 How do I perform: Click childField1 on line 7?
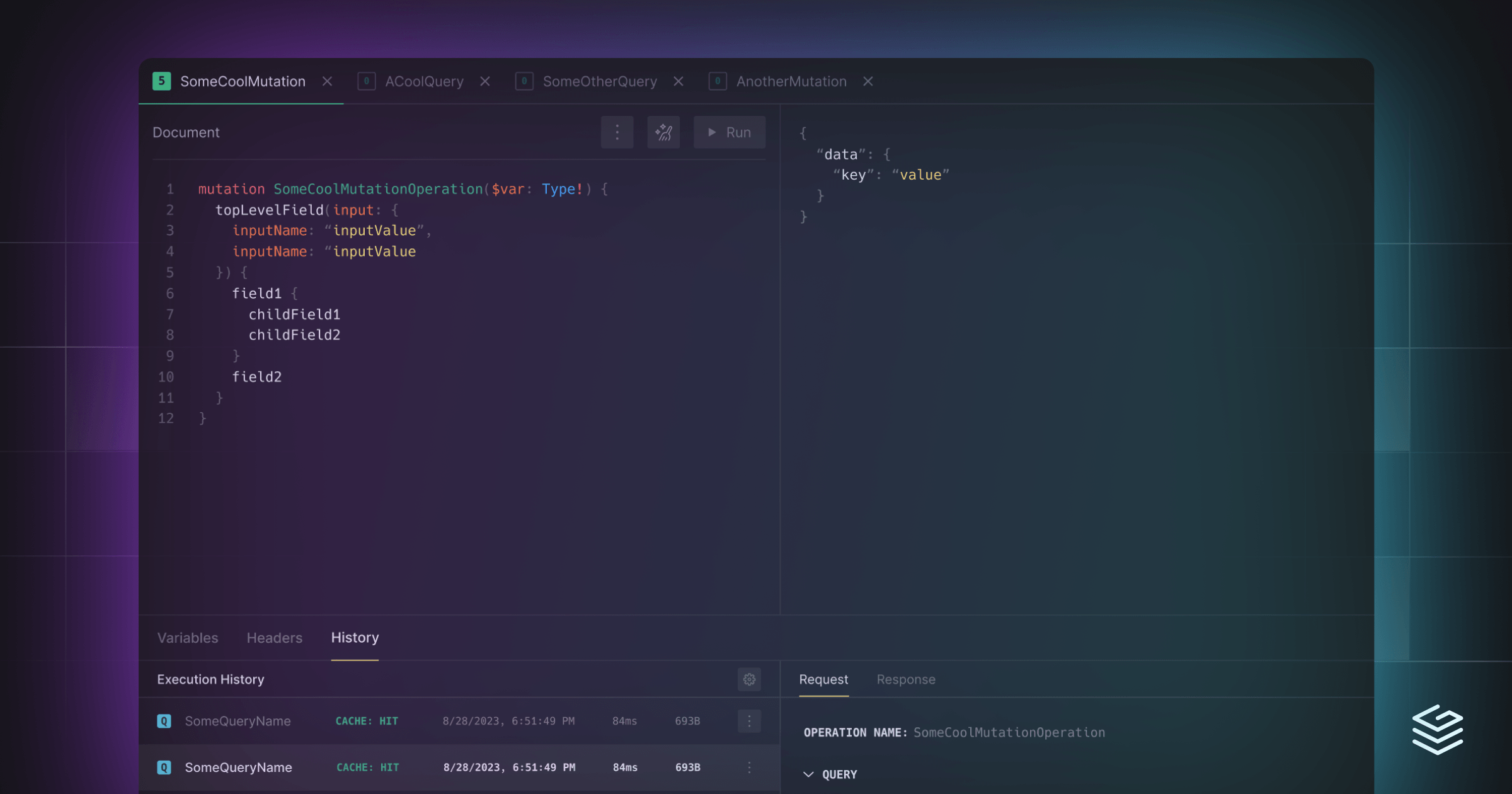tap(294, 314)
